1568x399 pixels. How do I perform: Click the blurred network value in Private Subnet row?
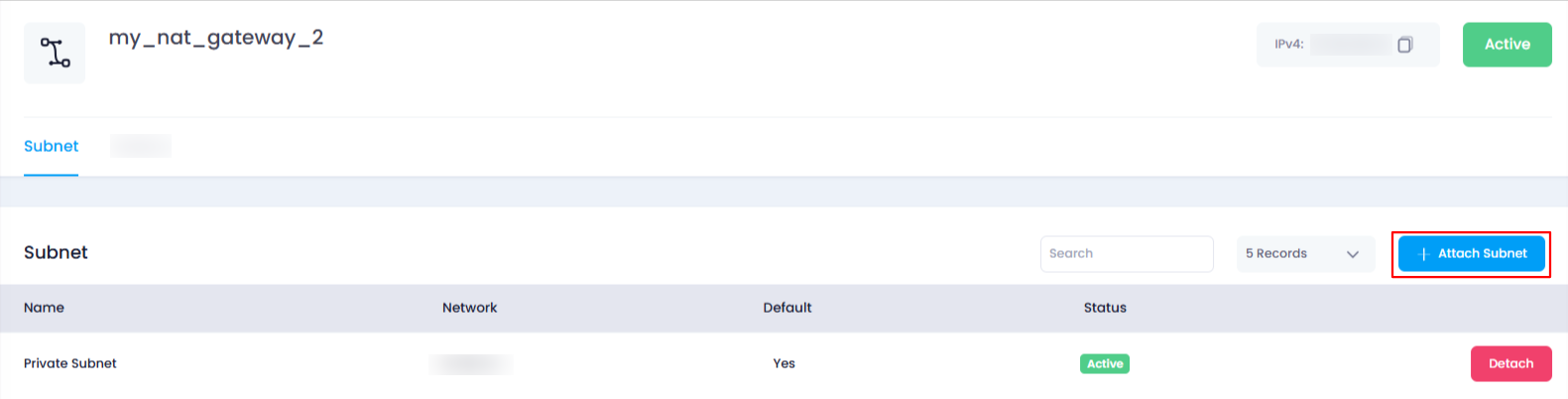pyautogui.click(x=471, y=364)
